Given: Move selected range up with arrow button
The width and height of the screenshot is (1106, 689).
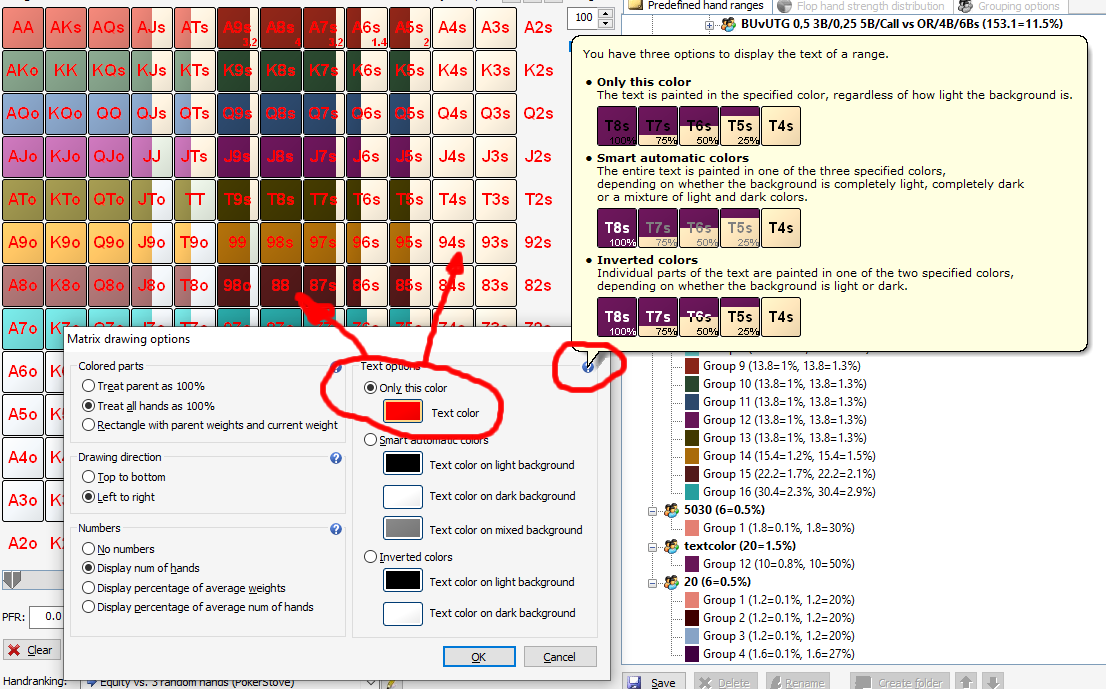Looking at the screenshot, I should (x=966, y=681).
